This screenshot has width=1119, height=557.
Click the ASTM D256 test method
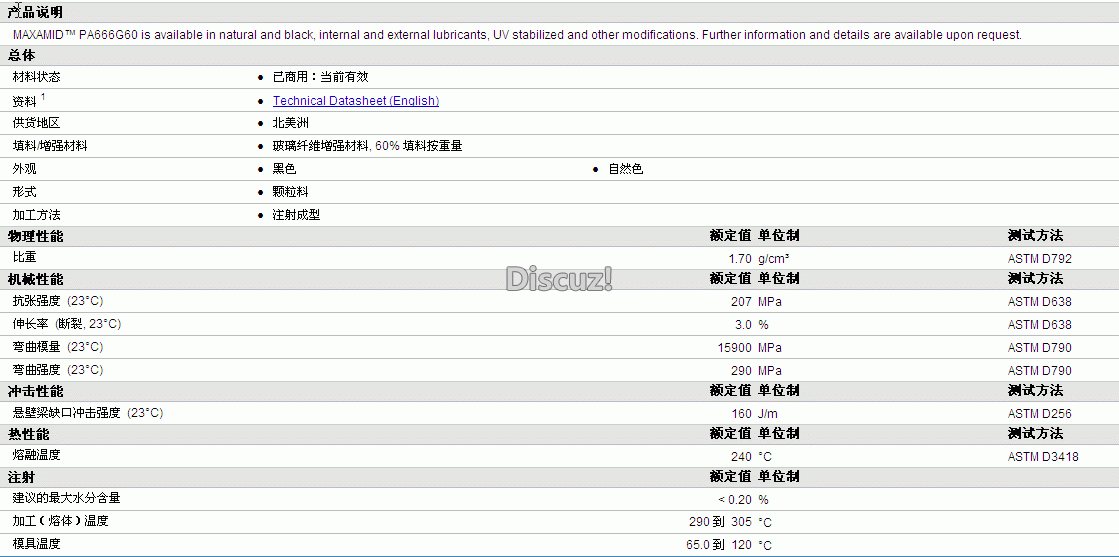click(x=1040, y=413)
